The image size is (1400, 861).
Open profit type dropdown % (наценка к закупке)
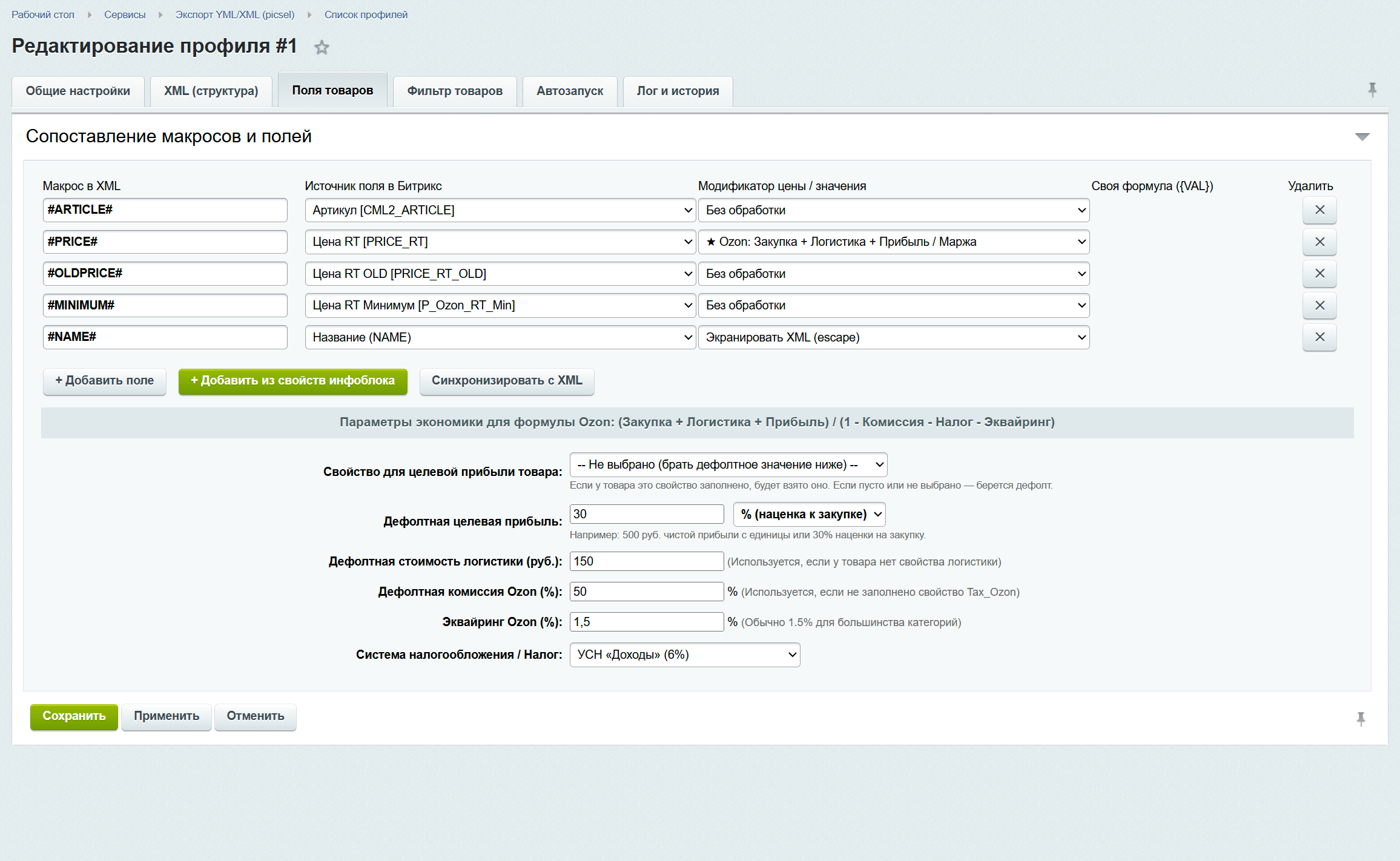click(x=810, y=514)
